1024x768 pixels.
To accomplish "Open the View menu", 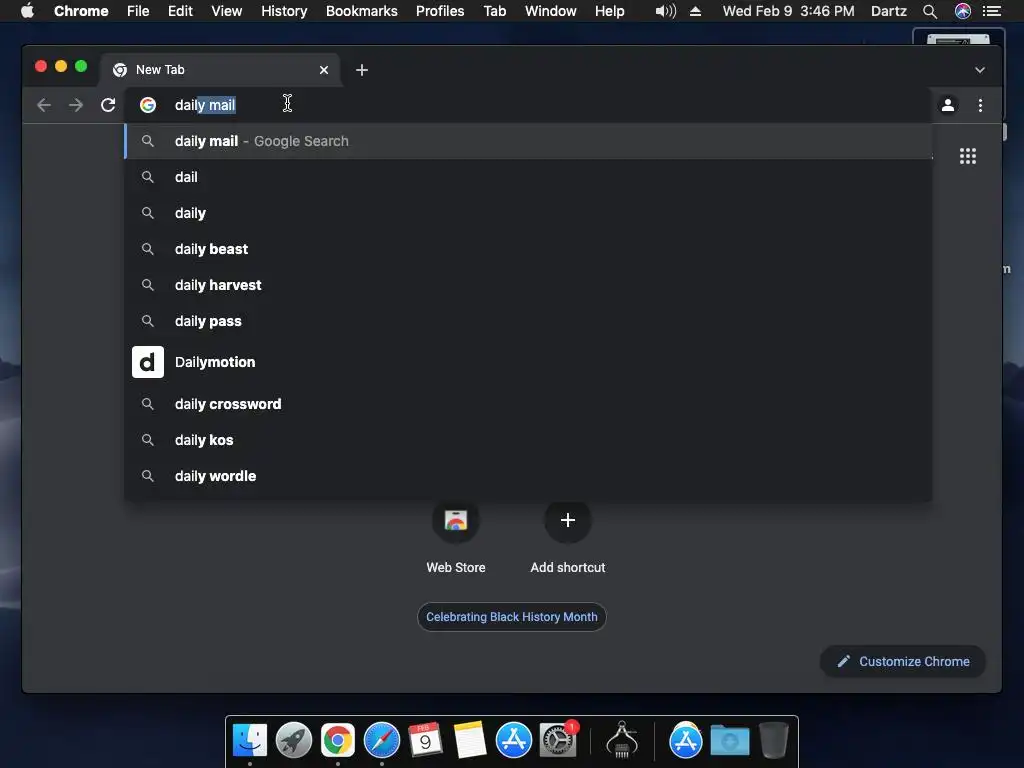I will tap(227, 11).
